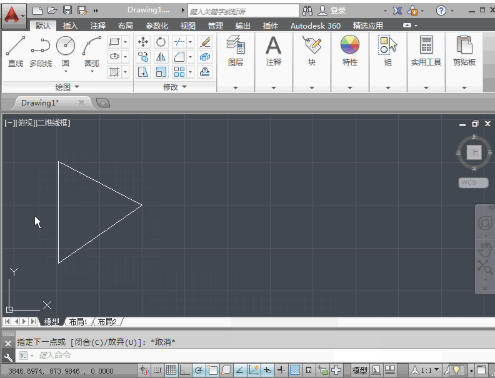Switch to the Annotate (注释) ribbon tab

pyautogui.click(x=98, y=25)
